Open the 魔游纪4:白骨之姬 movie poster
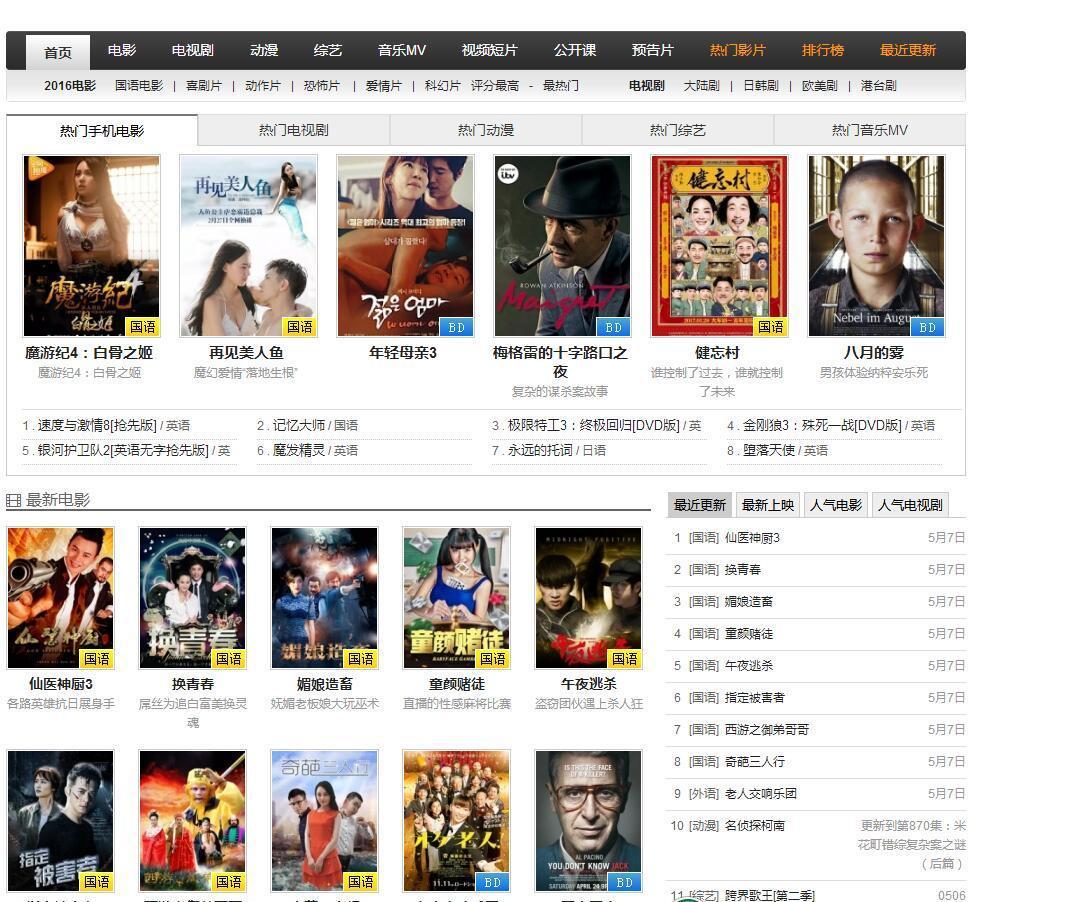The height and width of the screenshot is (902, 1088). (x=91, y=246)
